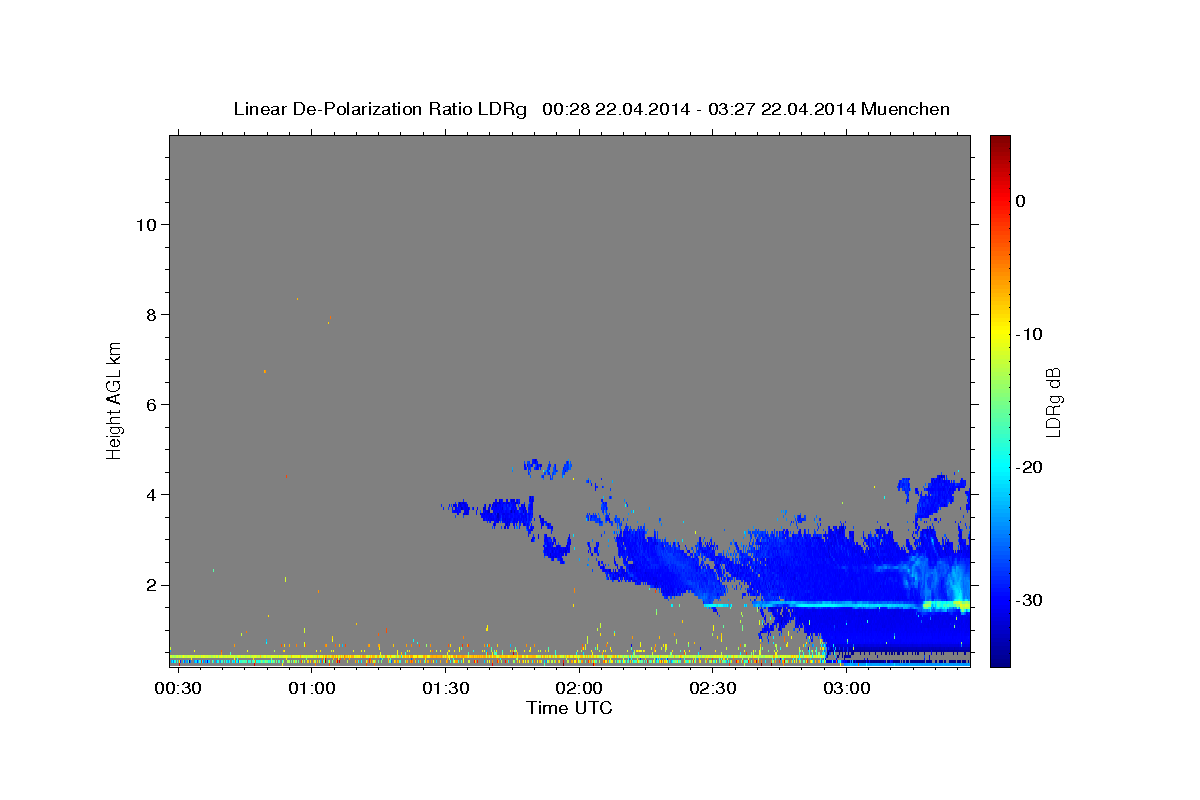
Task: Click the '01:00' time tick label
Action: (311, 689)
